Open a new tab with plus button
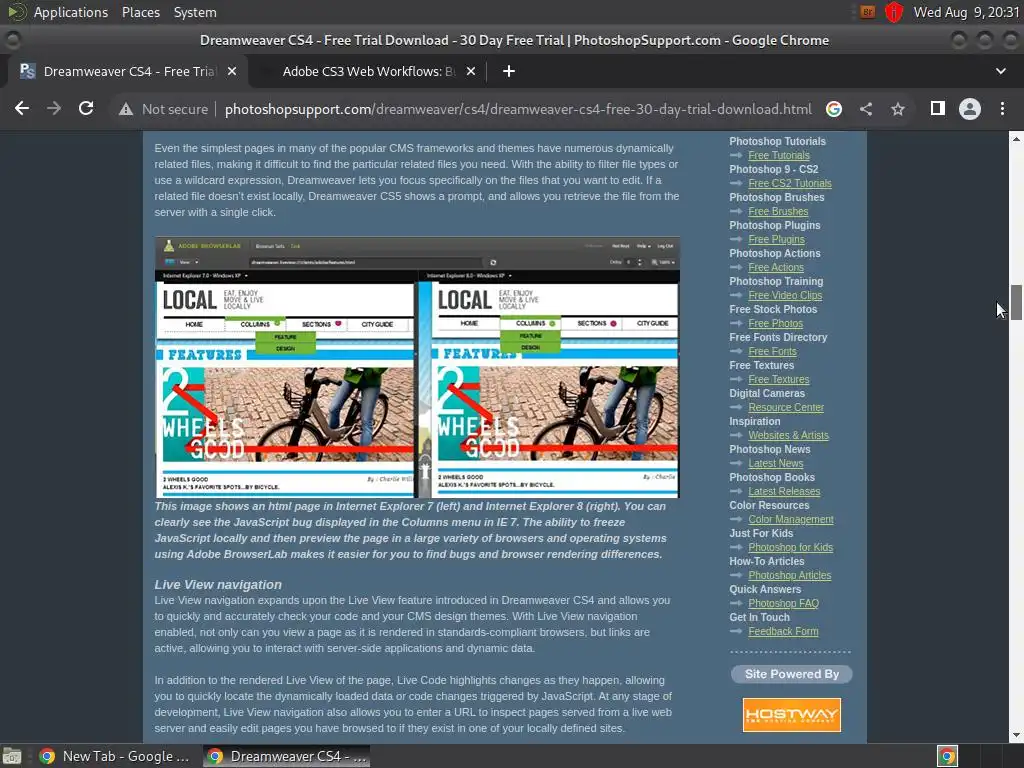This screenshot has width=1024, height=768. [509, 71]
